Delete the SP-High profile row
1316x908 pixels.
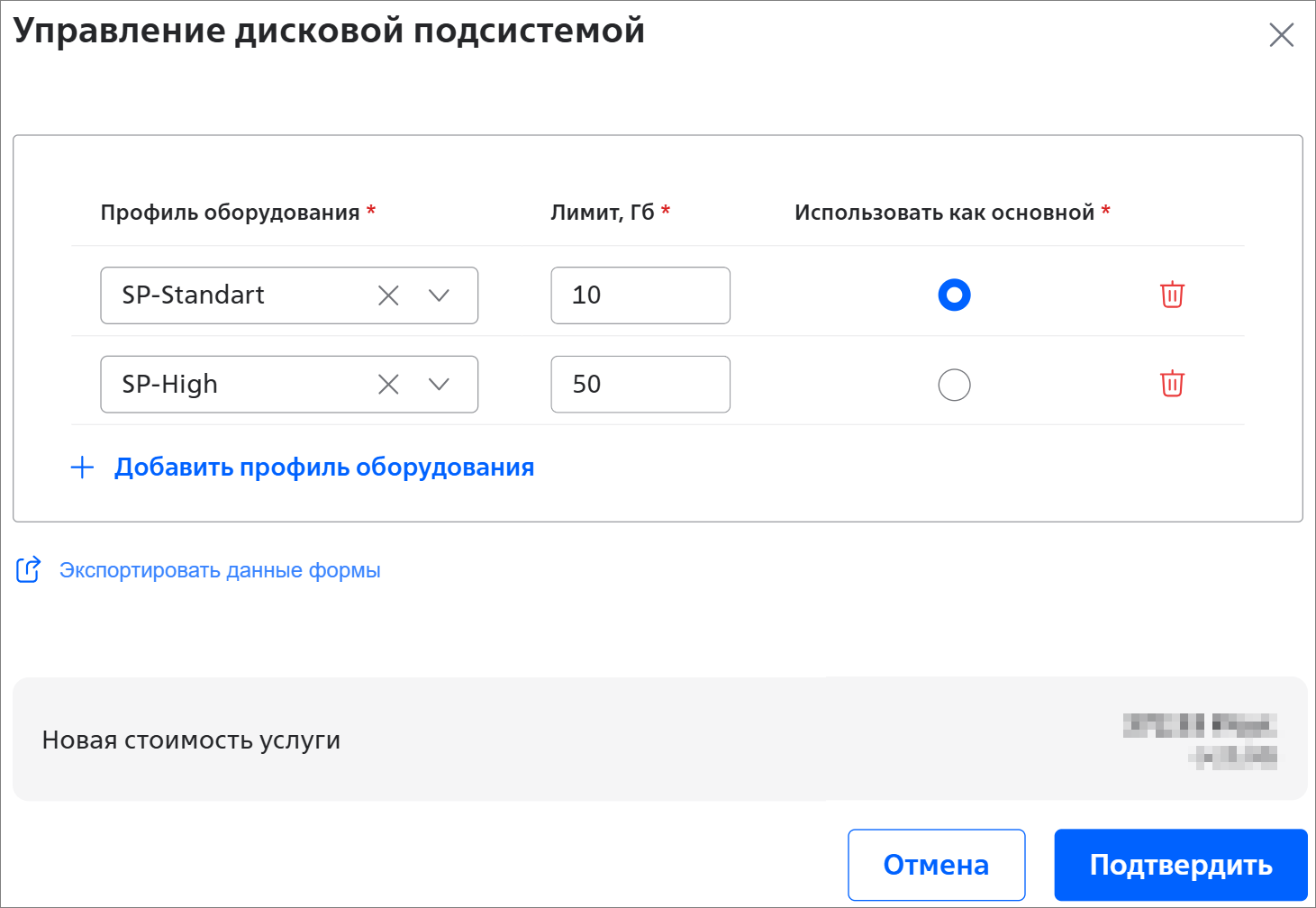coord(1171,384)
